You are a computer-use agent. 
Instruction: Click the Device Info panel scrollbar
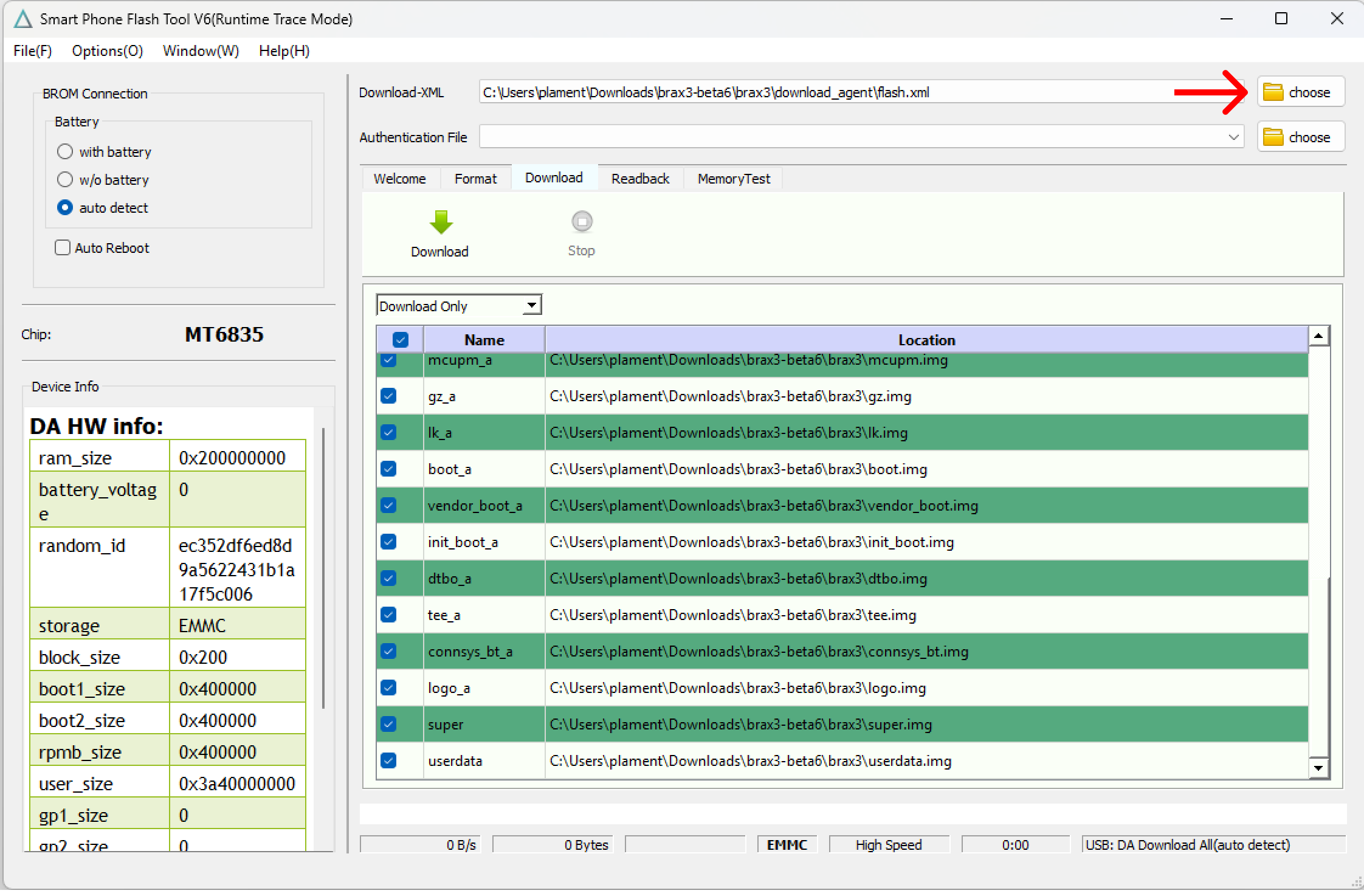point(324,568)
